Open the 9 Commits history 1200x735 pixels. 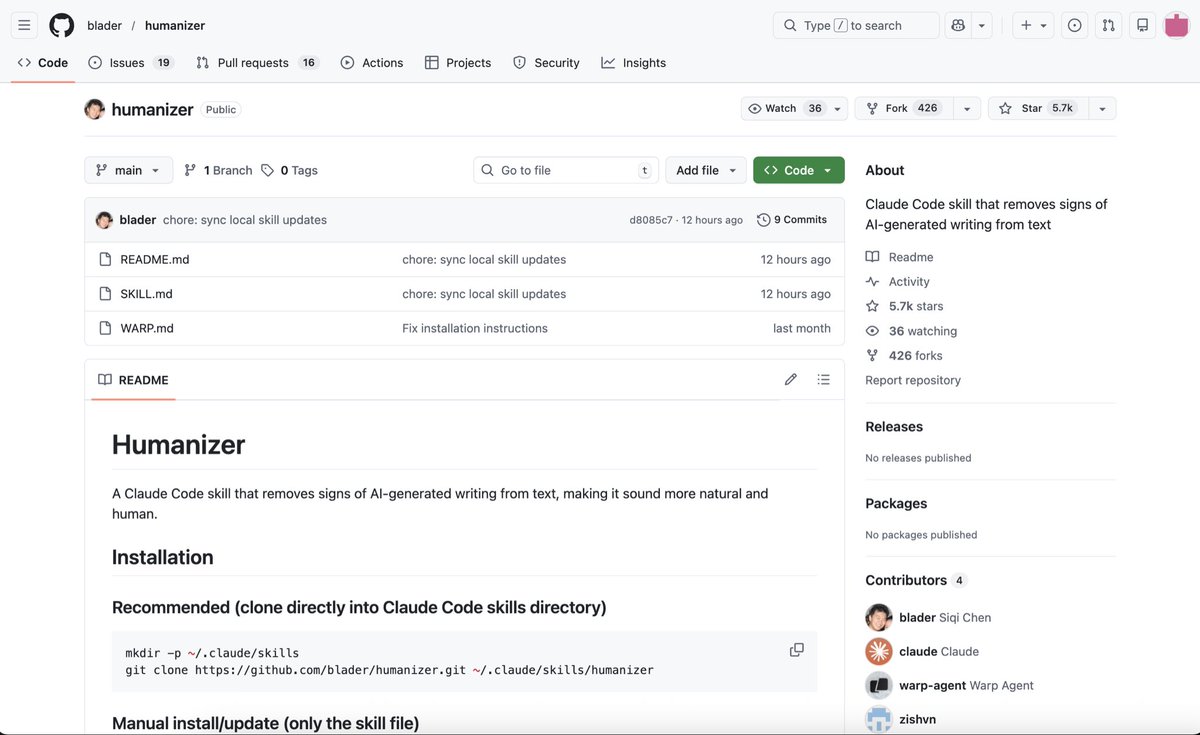[792, 219]
